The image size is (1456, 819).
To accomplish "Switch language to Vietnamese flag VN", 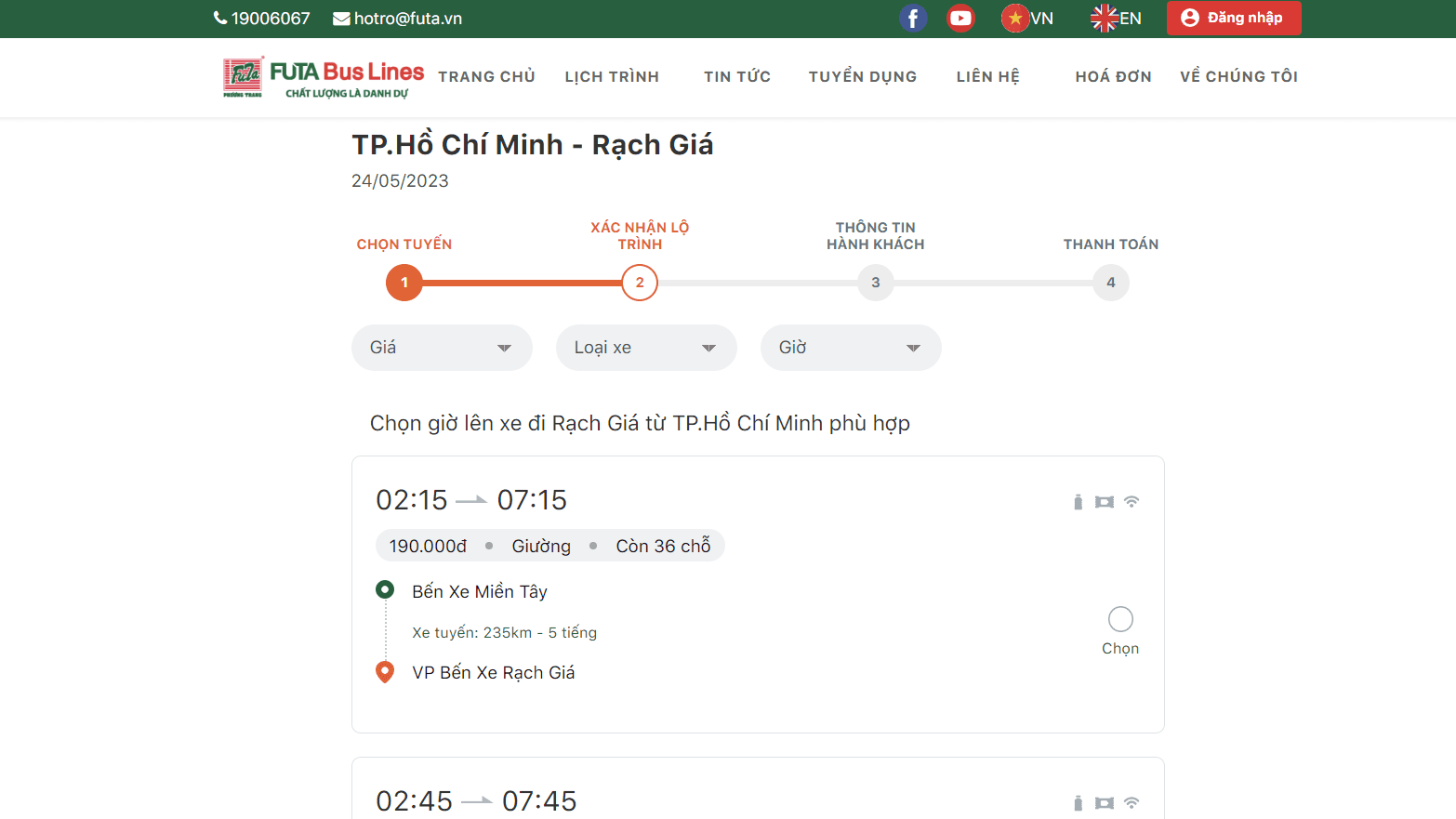I will coord(1027,19).
